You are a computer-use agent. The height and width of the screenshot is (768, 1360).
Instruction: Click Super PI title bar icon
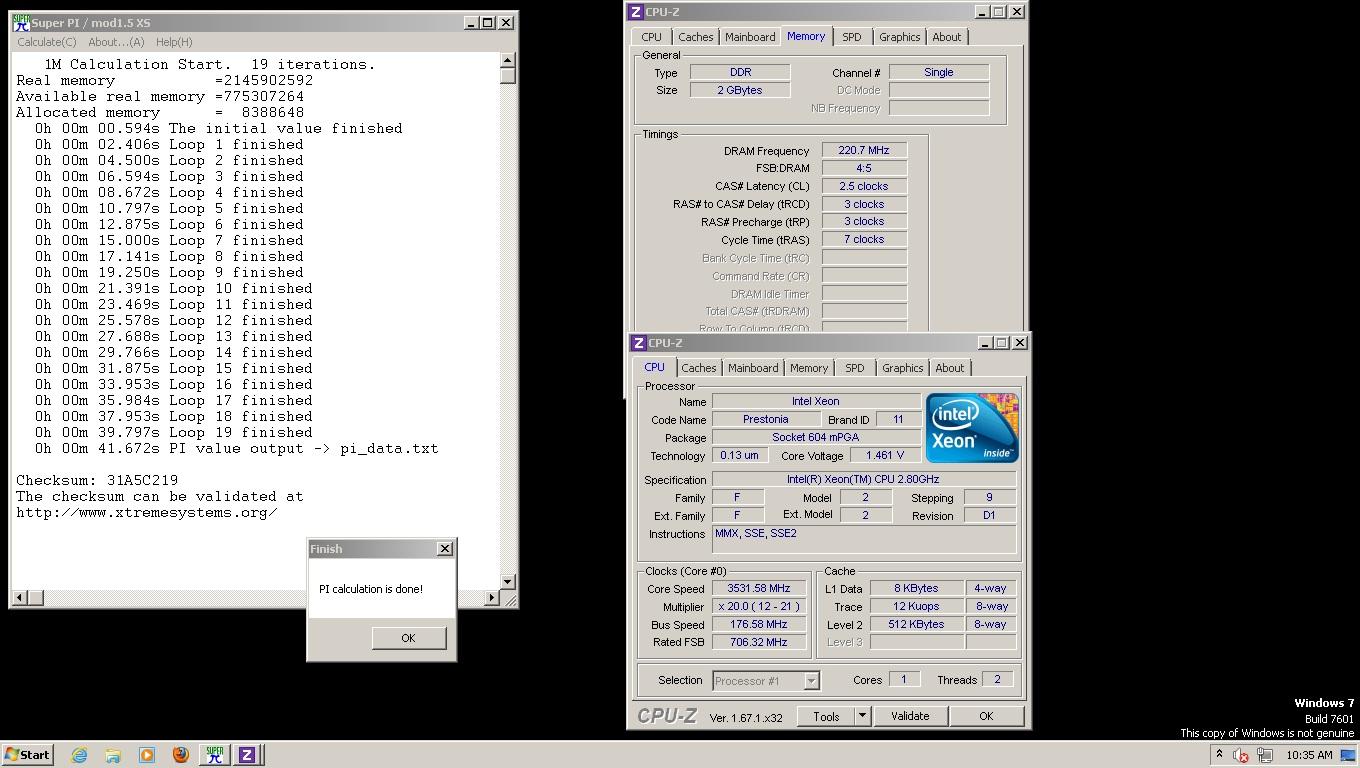point(20,22)
